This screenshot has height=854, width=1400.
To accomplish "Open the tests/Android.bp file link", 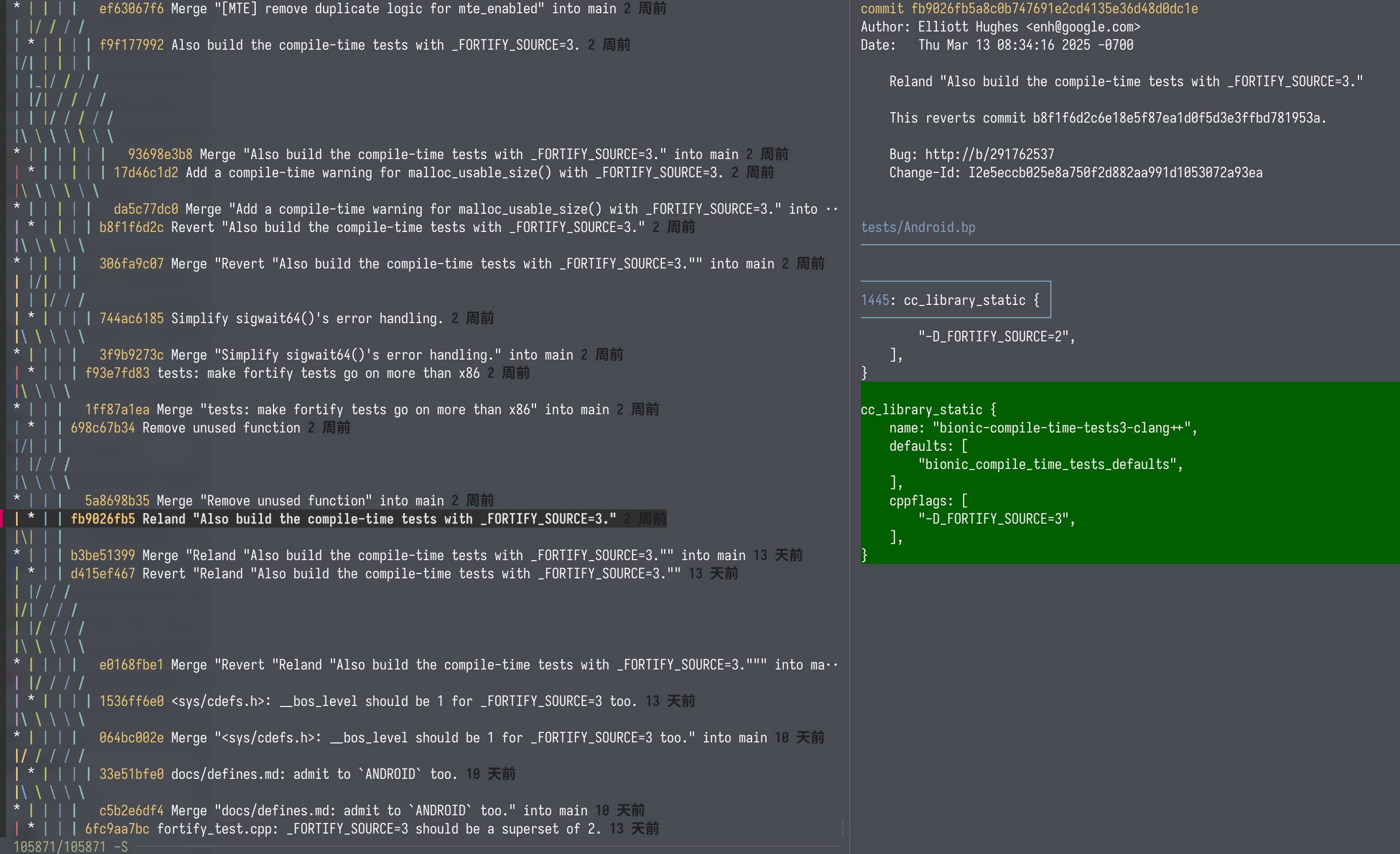I will pos(918,227).
